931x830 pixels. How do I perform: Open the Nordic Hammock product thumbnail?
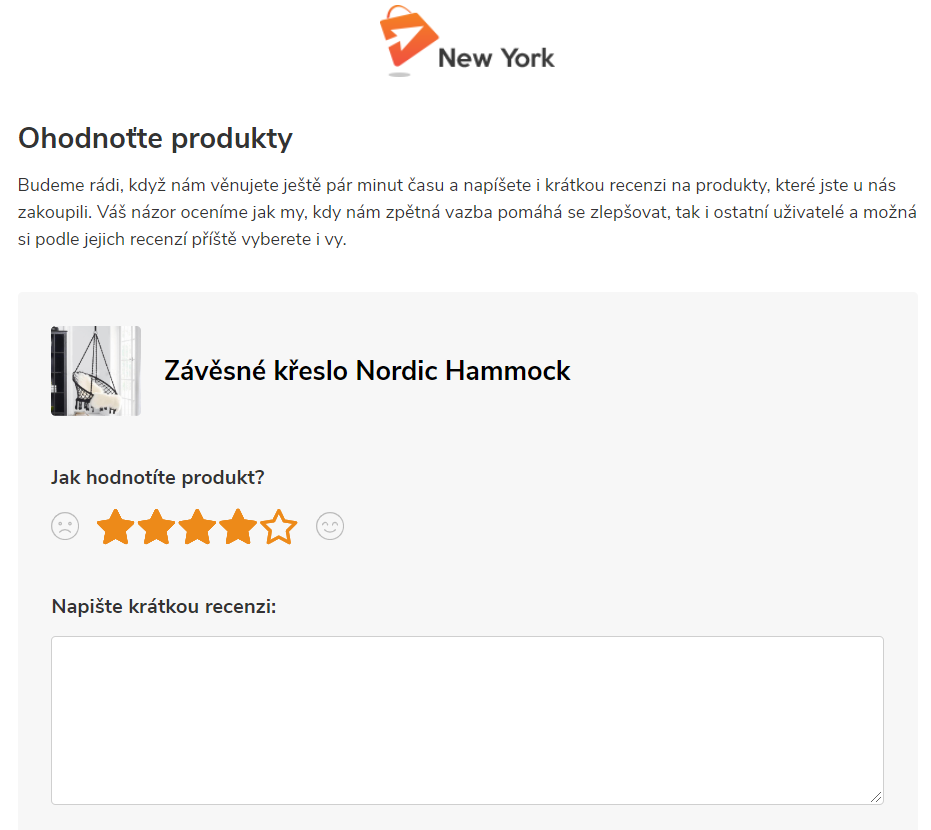click(x=96, y=370)
